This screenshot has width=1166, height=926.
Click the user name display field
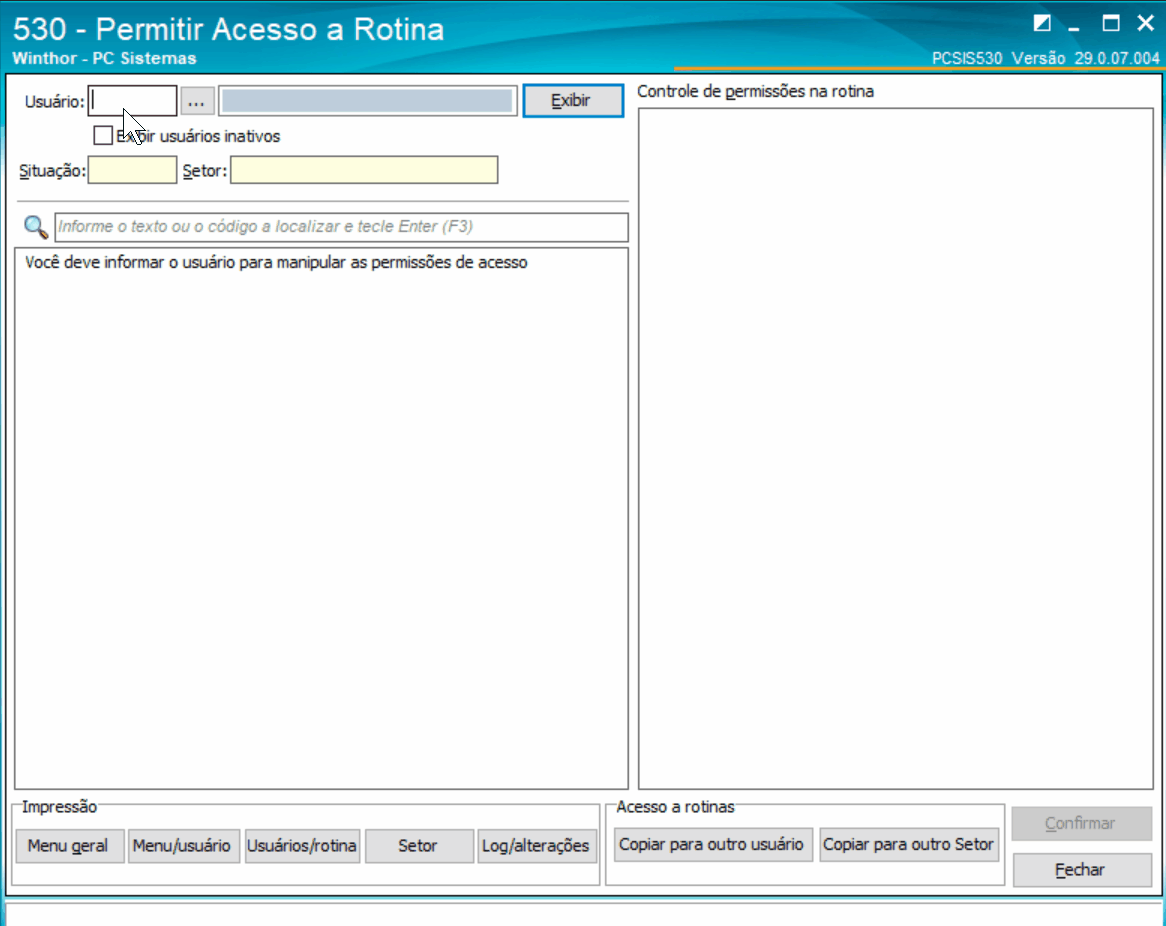coord(367,101)
